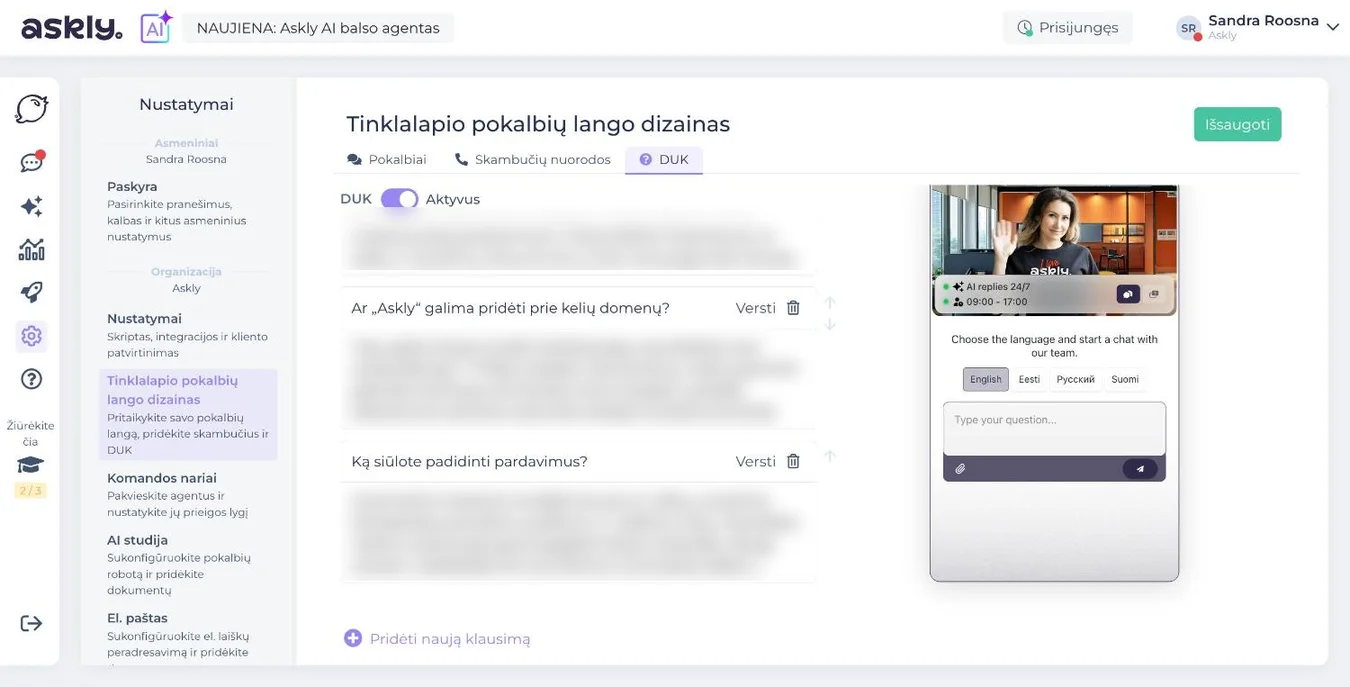The width and height of the screenshot is (1350, 687).
Task: Click Versti for sales increase question
Action: coord(755,461)
